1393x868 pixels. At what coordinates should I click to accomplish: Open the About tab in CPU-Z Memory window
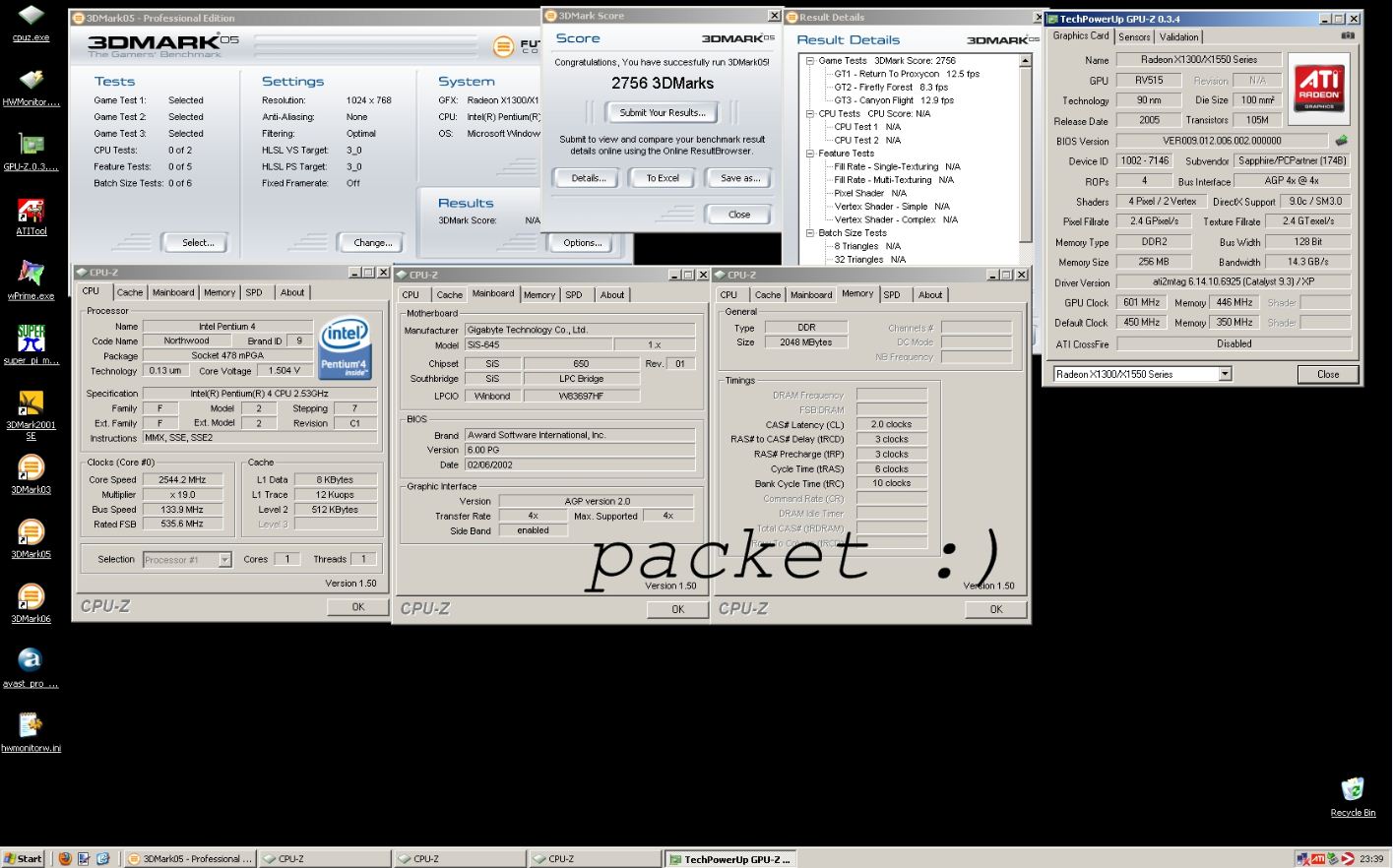coord(930,294)
